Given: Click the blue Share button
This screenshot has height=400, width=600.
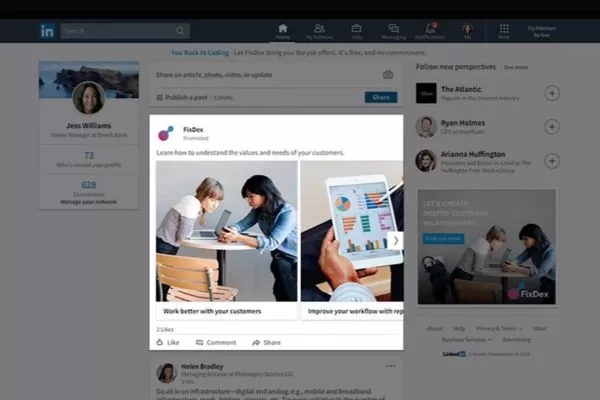Looking at the screenshot, I should pos(381,97).
